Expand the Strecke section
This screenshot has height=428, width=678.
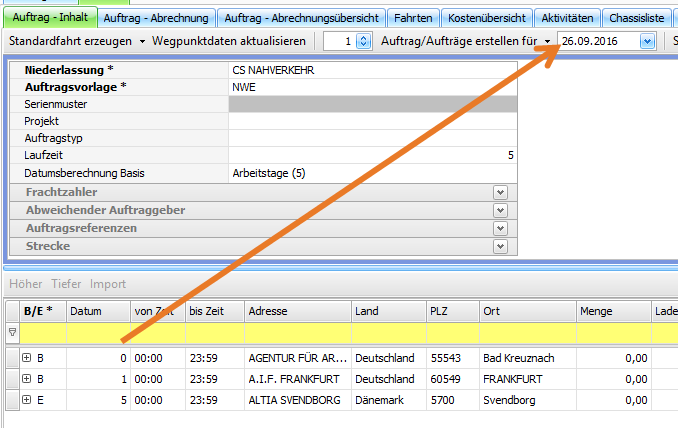point(500,246)
